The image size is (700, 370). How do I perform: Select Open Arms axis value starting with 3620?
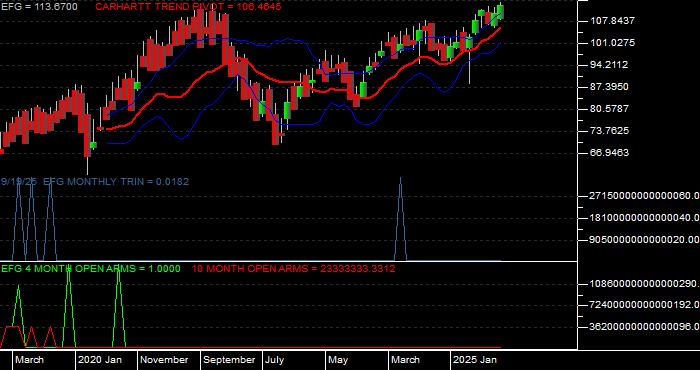click(x=644, y=327)
